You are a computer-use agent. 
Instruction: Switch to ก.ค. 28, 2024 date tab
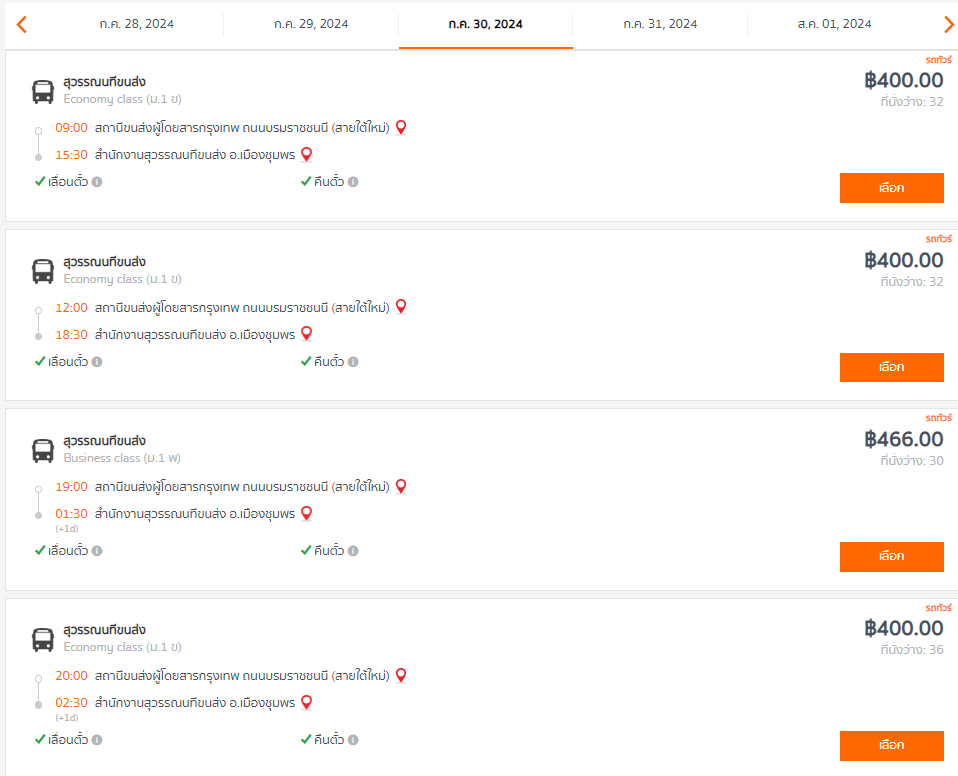click(x=136, y=24)
